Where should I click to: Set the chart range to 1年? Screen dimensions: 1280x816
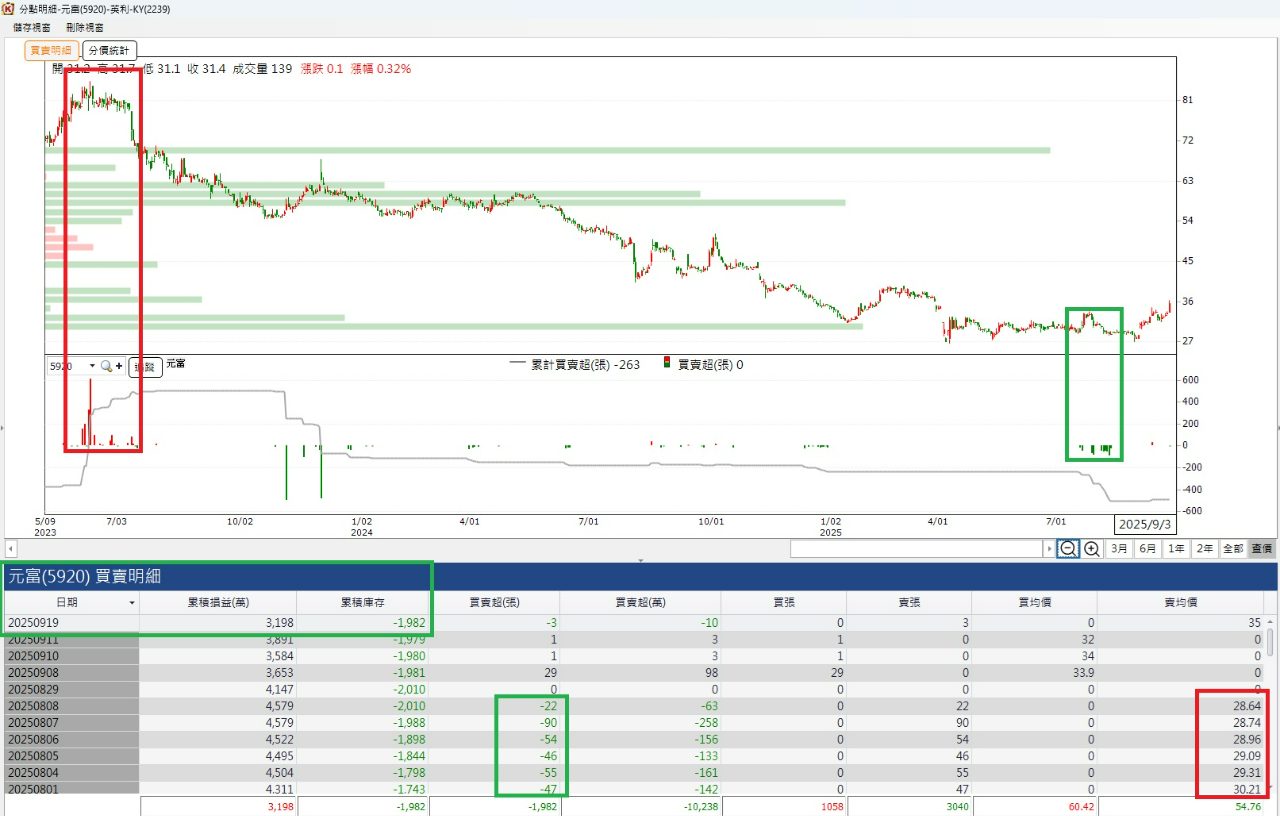coord(1177,549)
